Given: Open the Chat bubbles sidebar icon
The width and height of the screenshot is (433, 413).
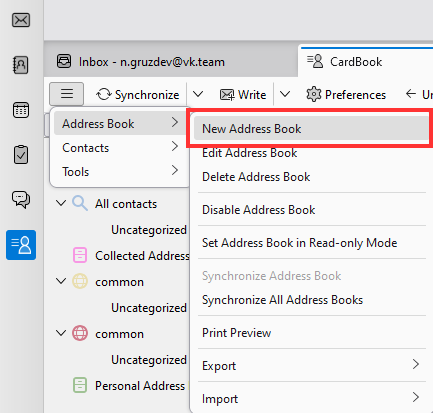Looking at the screenshot, I should tap(21, 199).
